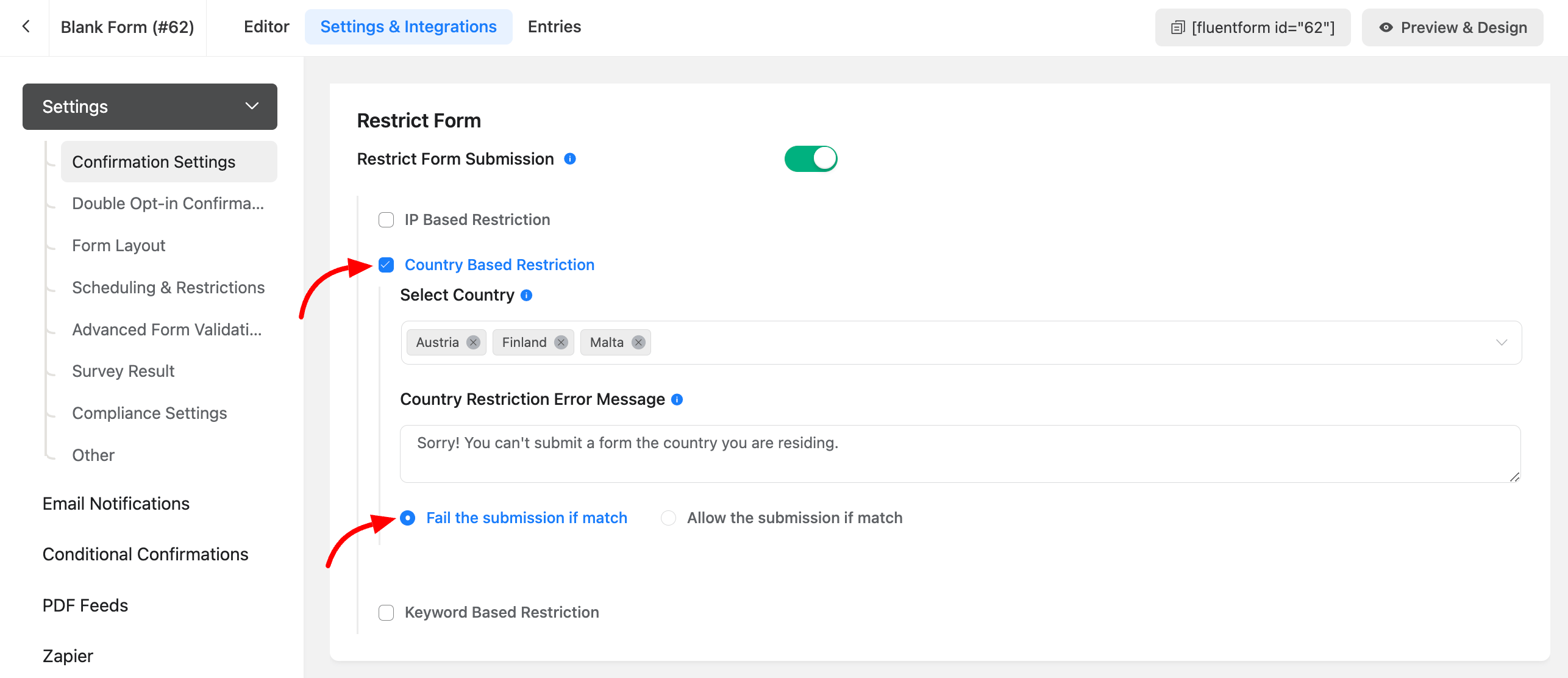The width and height of the screenshot is (1568, 678).
Task: Open the Entries tab
Action: pos(554,27)
